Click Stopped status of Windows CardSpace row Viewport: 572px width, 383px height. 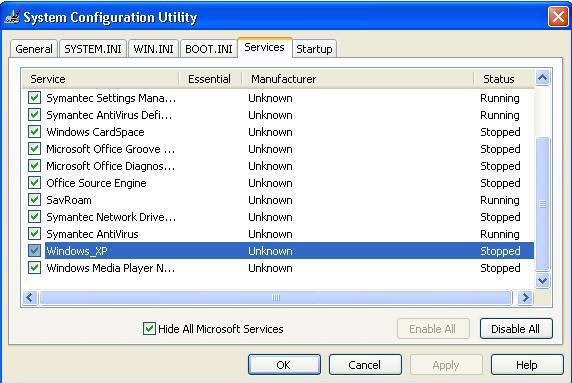tap(500, 132)
